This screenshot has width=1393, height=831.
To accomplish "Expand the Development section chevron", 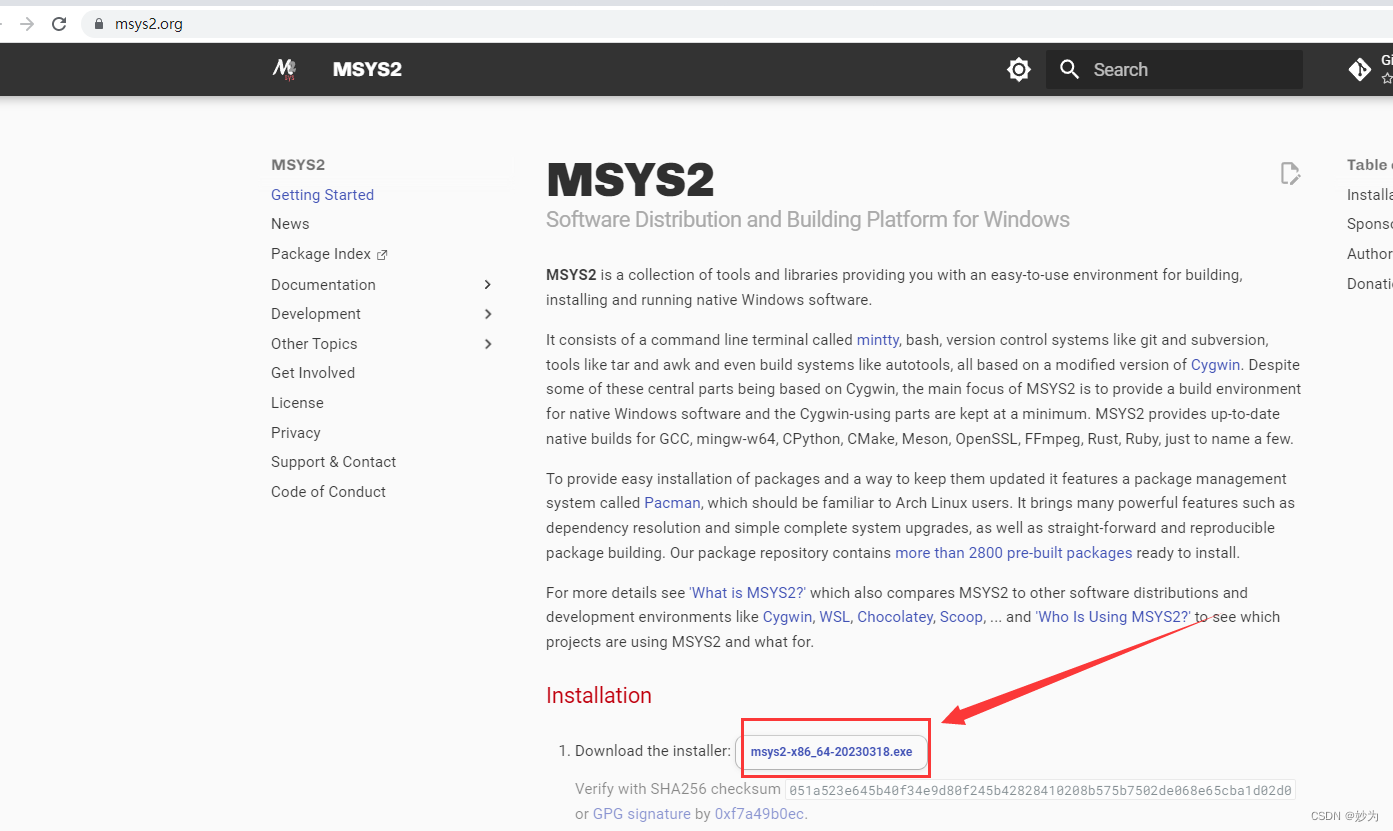I will [x=488, y=314].
